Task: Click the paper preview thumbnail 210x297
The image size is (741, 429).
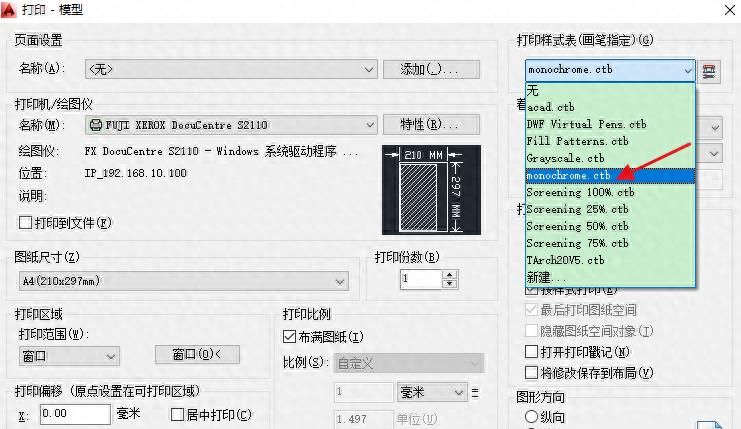Action: point(431,190)
